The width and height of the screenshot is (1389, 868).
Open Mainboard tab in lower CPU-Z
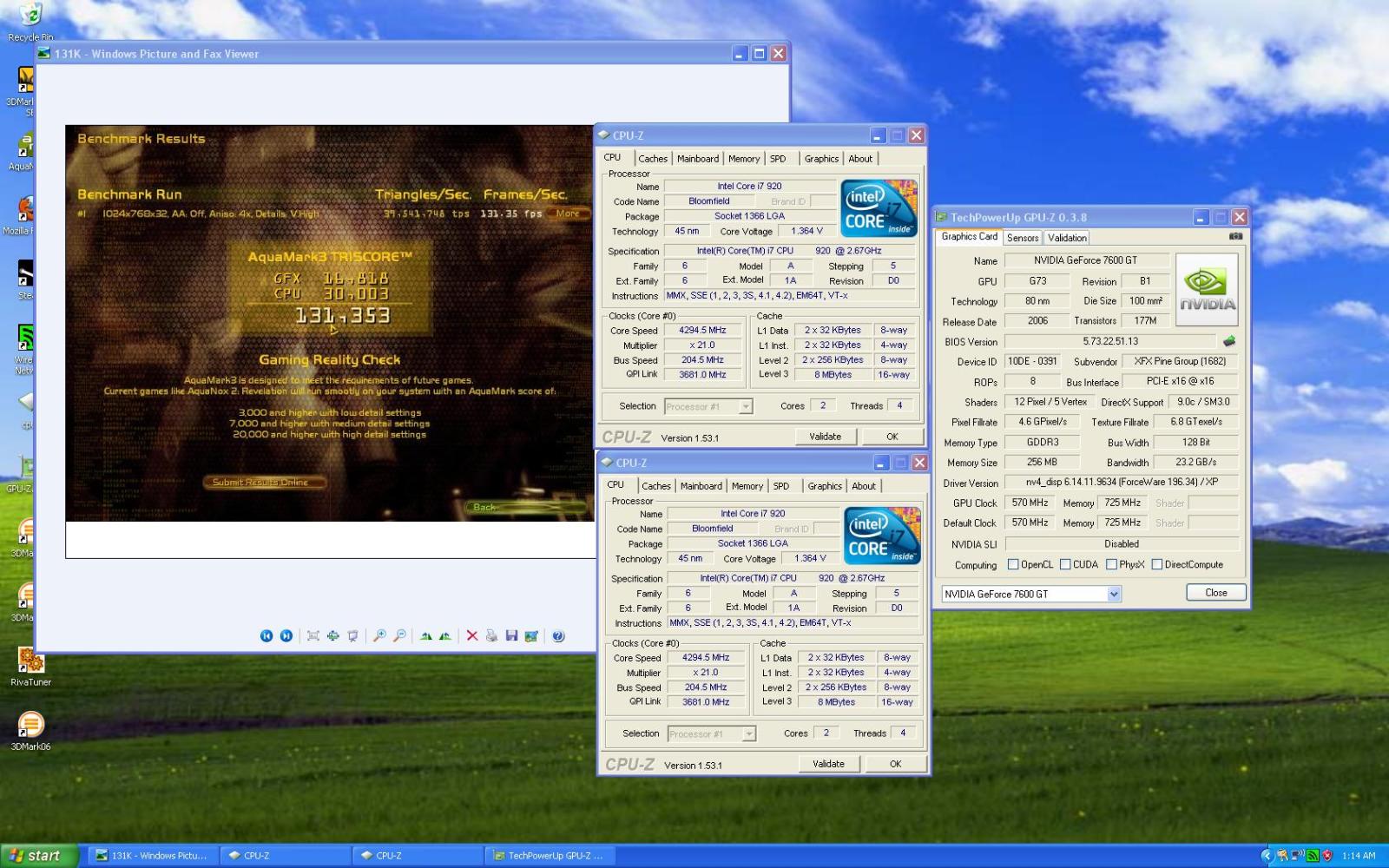[x=701, y=486]
